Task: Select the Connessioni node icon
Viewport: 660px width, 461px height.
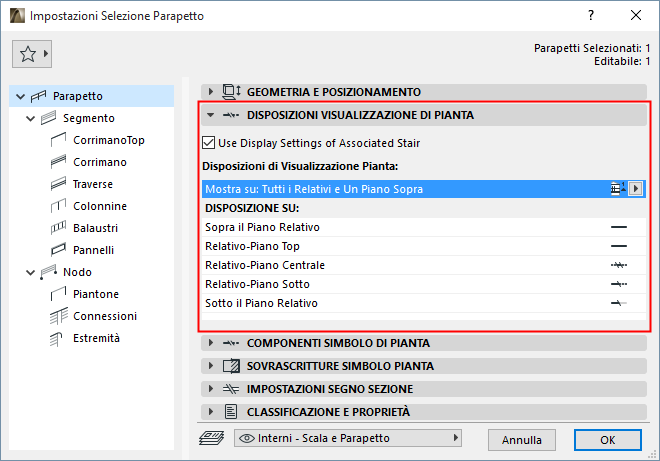Action: point(57,316)
